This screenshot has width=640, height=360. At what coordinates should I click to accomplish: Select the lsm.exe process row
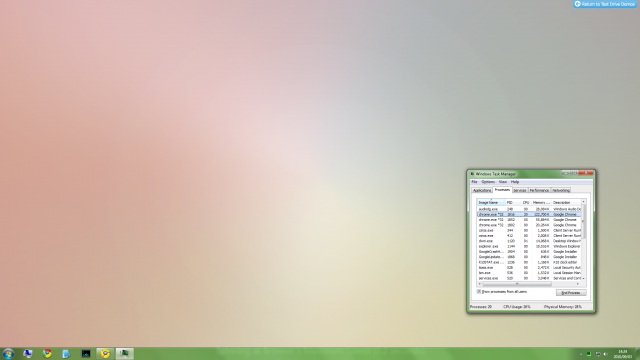point(529,273)
